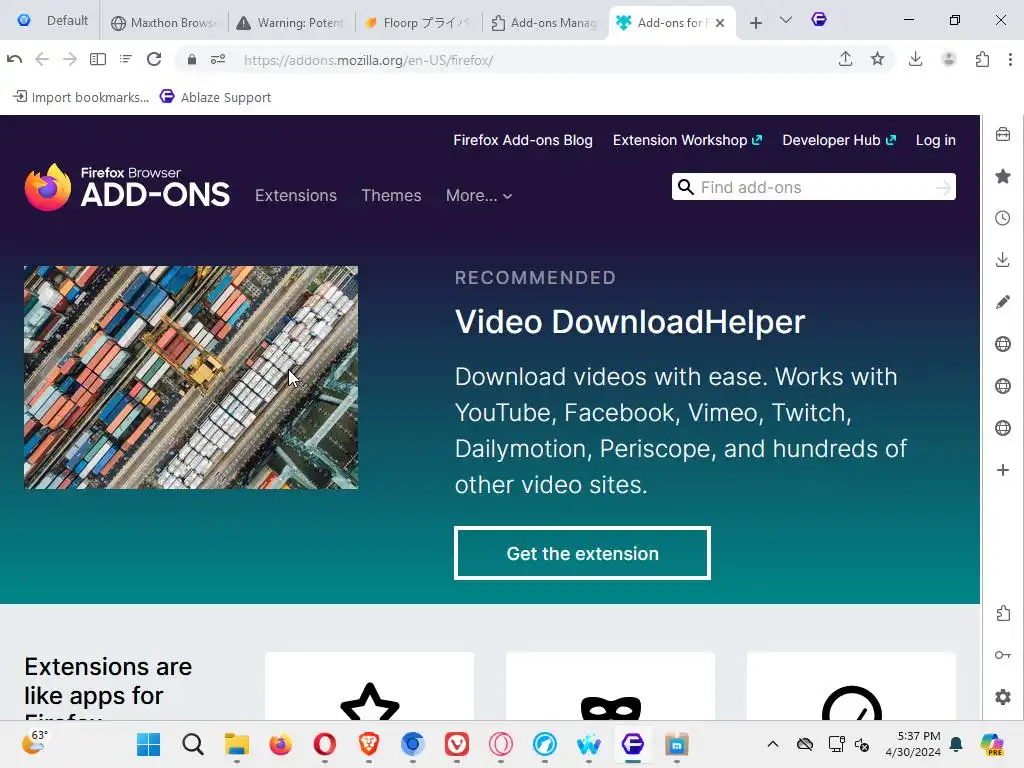The height and width of the screenshot is (768, 1024).
Task: Open the Default workspace tab
Action: [x=53, y=21]
